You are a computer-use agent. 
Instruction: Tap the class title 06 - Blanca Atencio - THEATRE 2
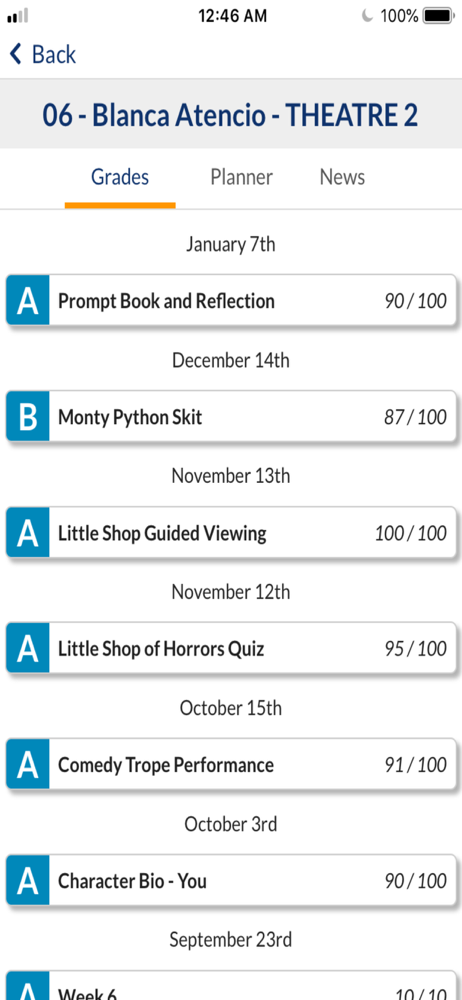tap(230, 115)
